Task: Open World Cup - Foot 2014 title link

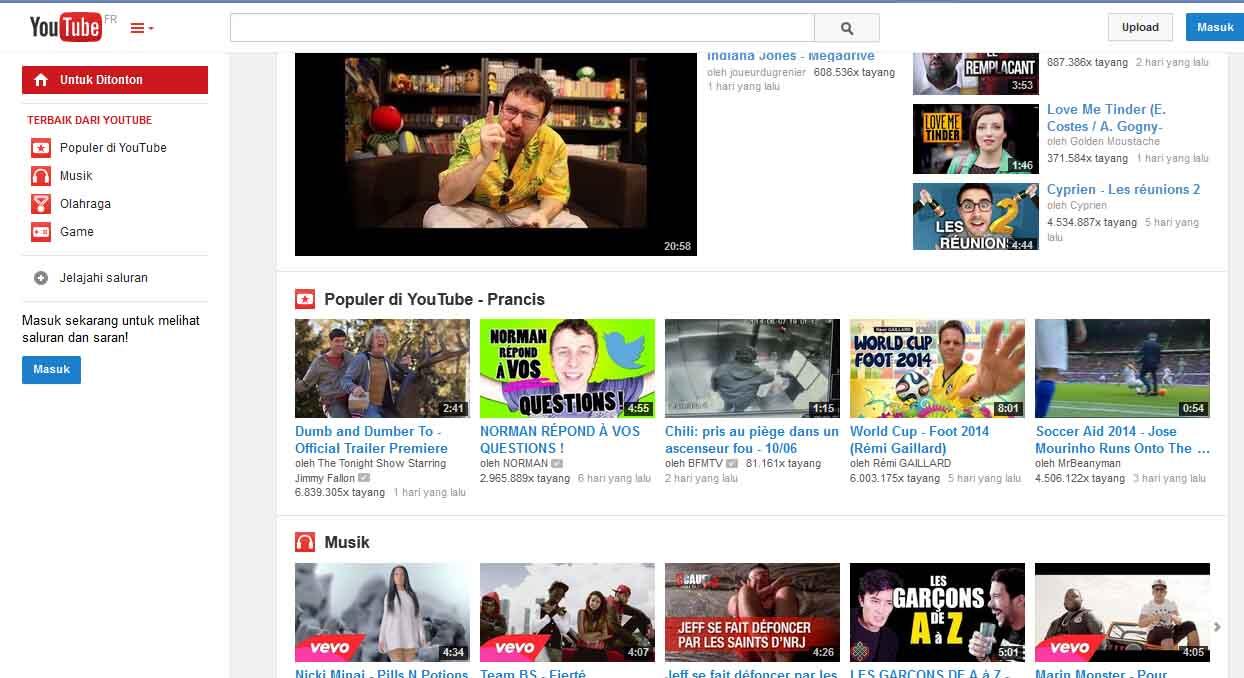Action: tap(919, 440)
